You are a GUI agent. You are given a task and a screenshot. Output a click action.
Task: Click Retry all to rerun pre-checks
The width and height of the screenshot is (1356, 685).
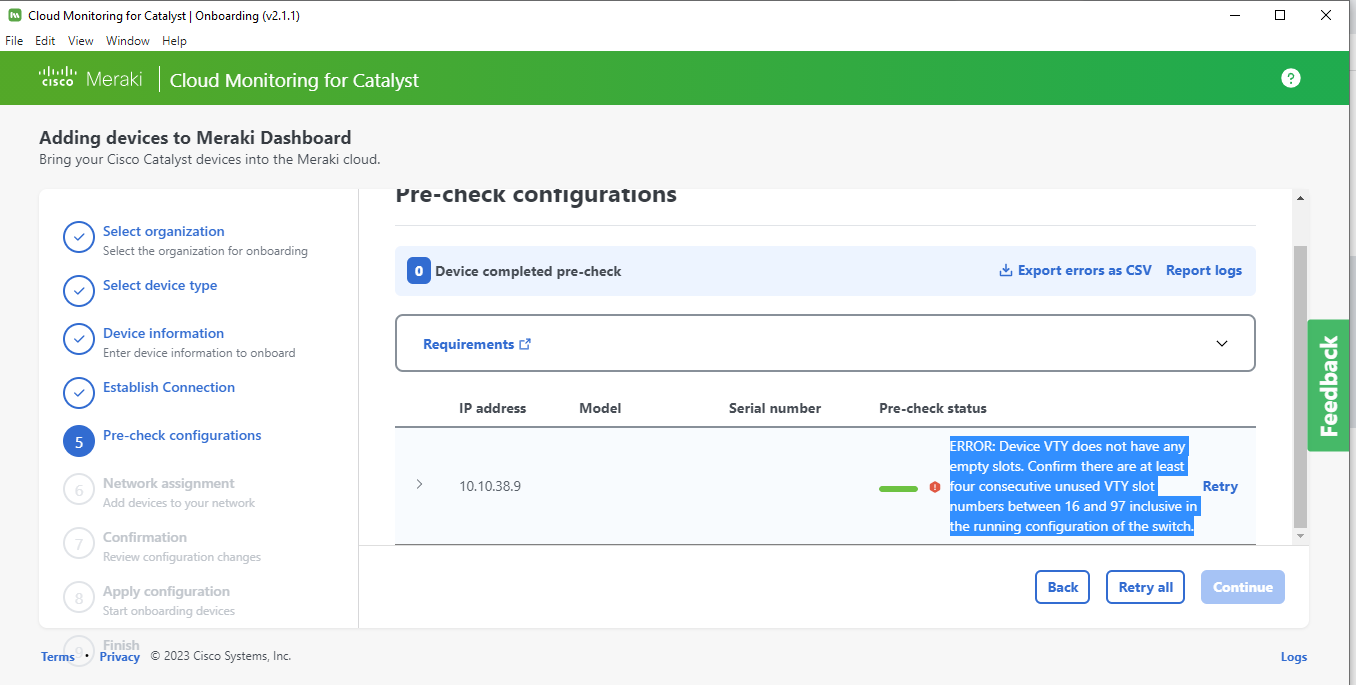tap(1144, 587)
